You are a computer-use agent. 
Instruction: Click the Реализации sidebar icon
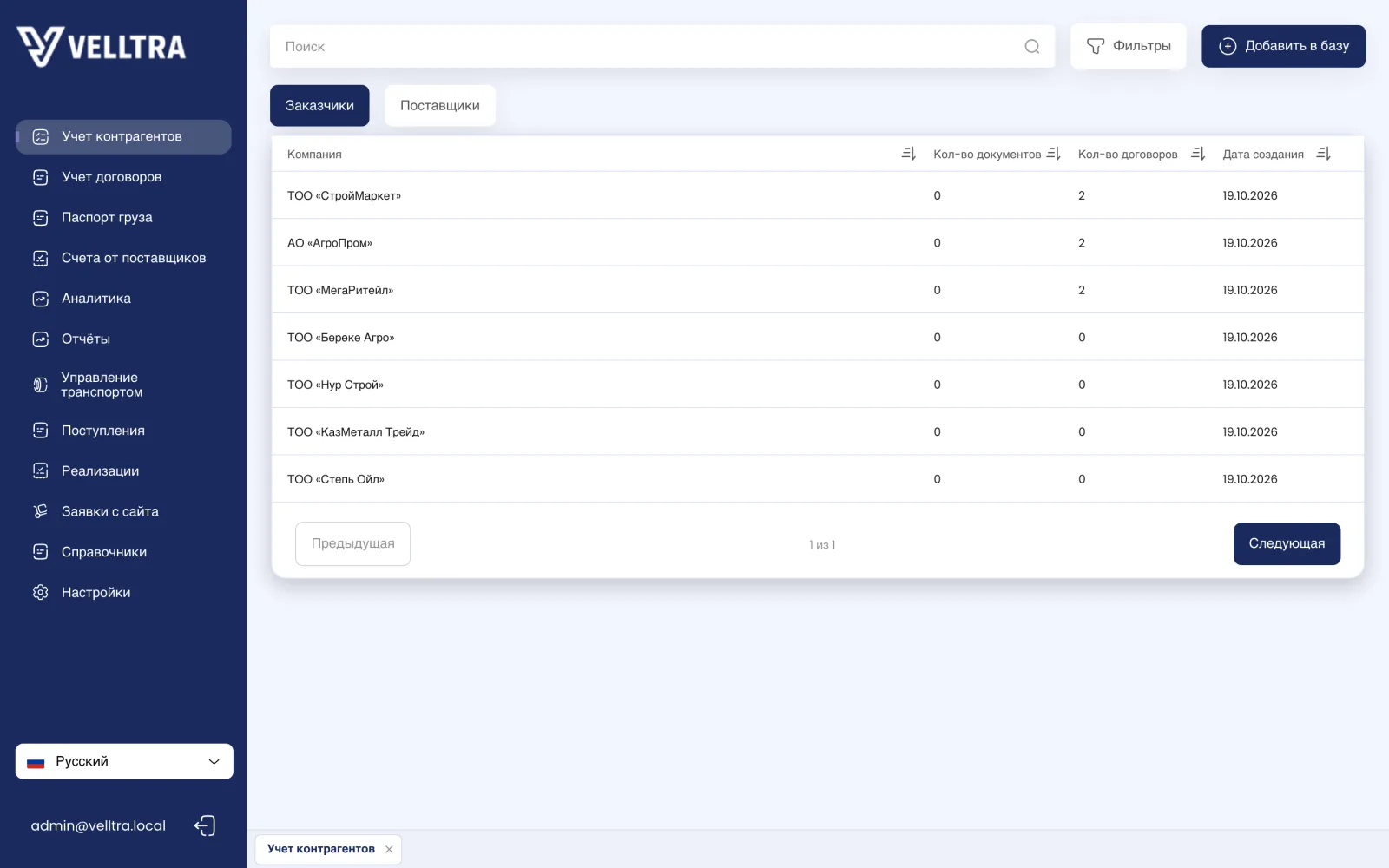41,470
